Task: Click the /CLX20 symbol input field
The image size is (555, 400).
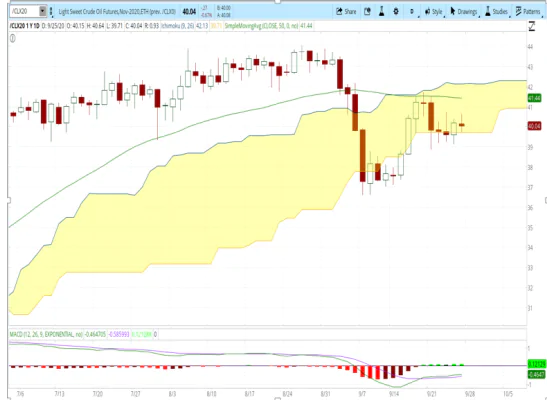Action: (24, 11)
